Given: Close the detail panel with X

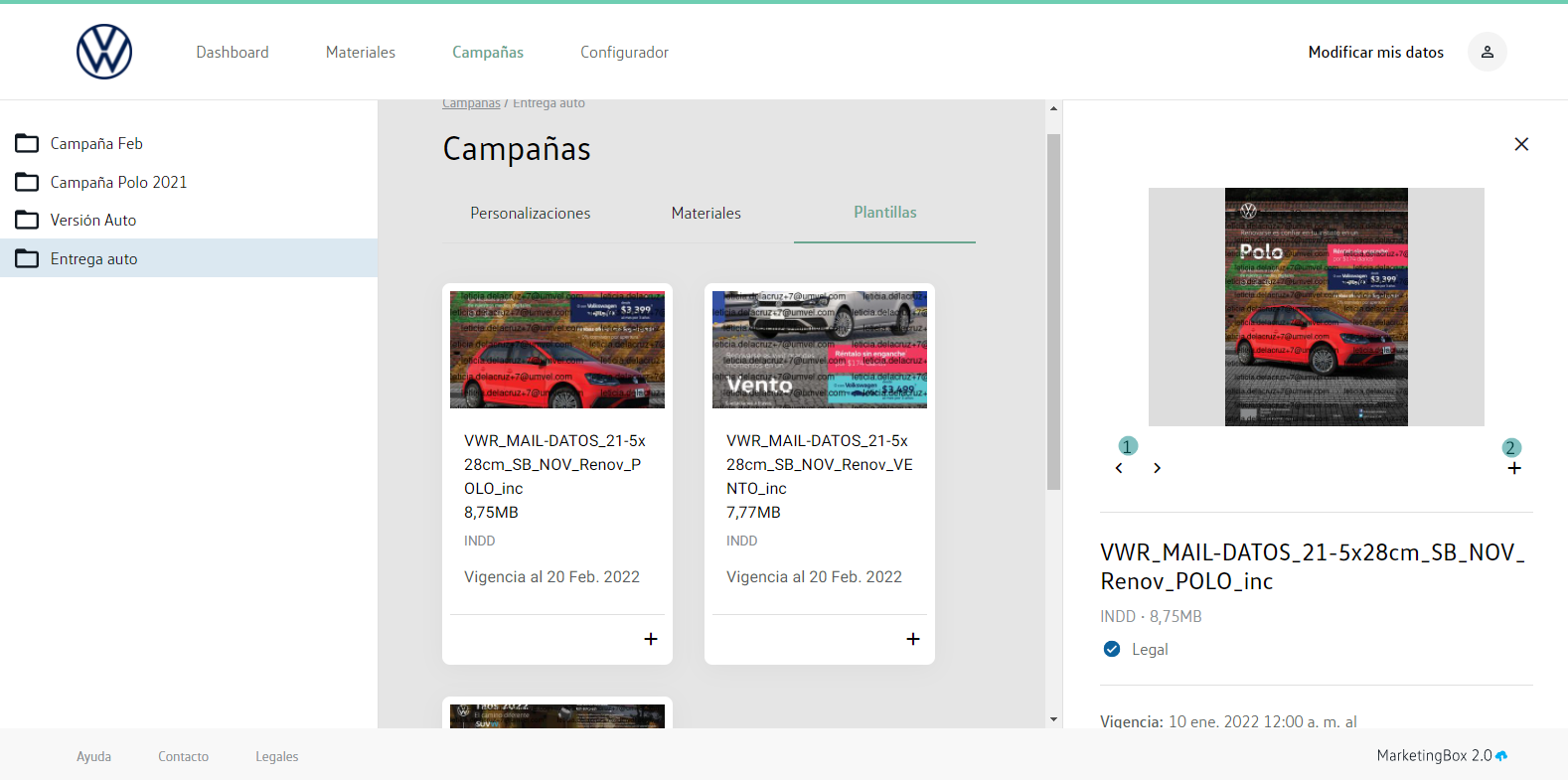Looking at the screenshot, I should tap(1521, 144).
